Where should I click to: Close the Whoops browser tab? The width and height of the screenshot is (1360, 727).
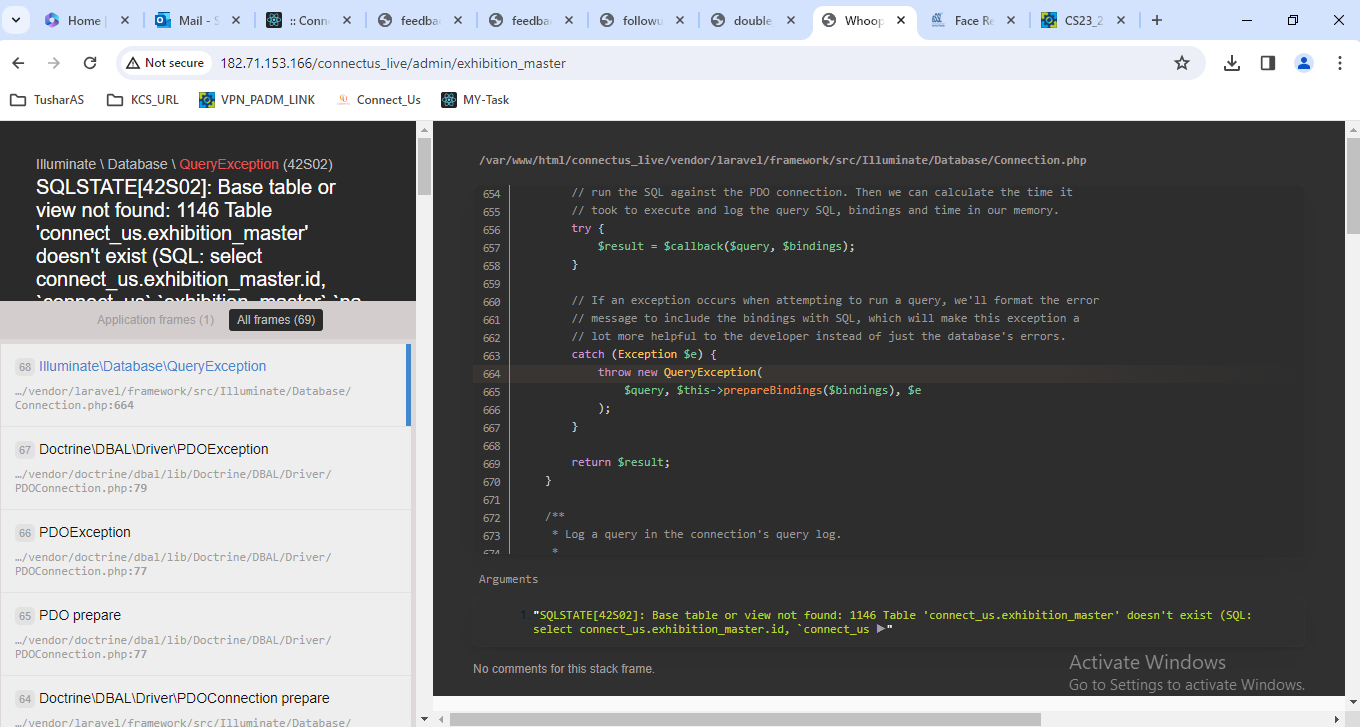[901, 20]
